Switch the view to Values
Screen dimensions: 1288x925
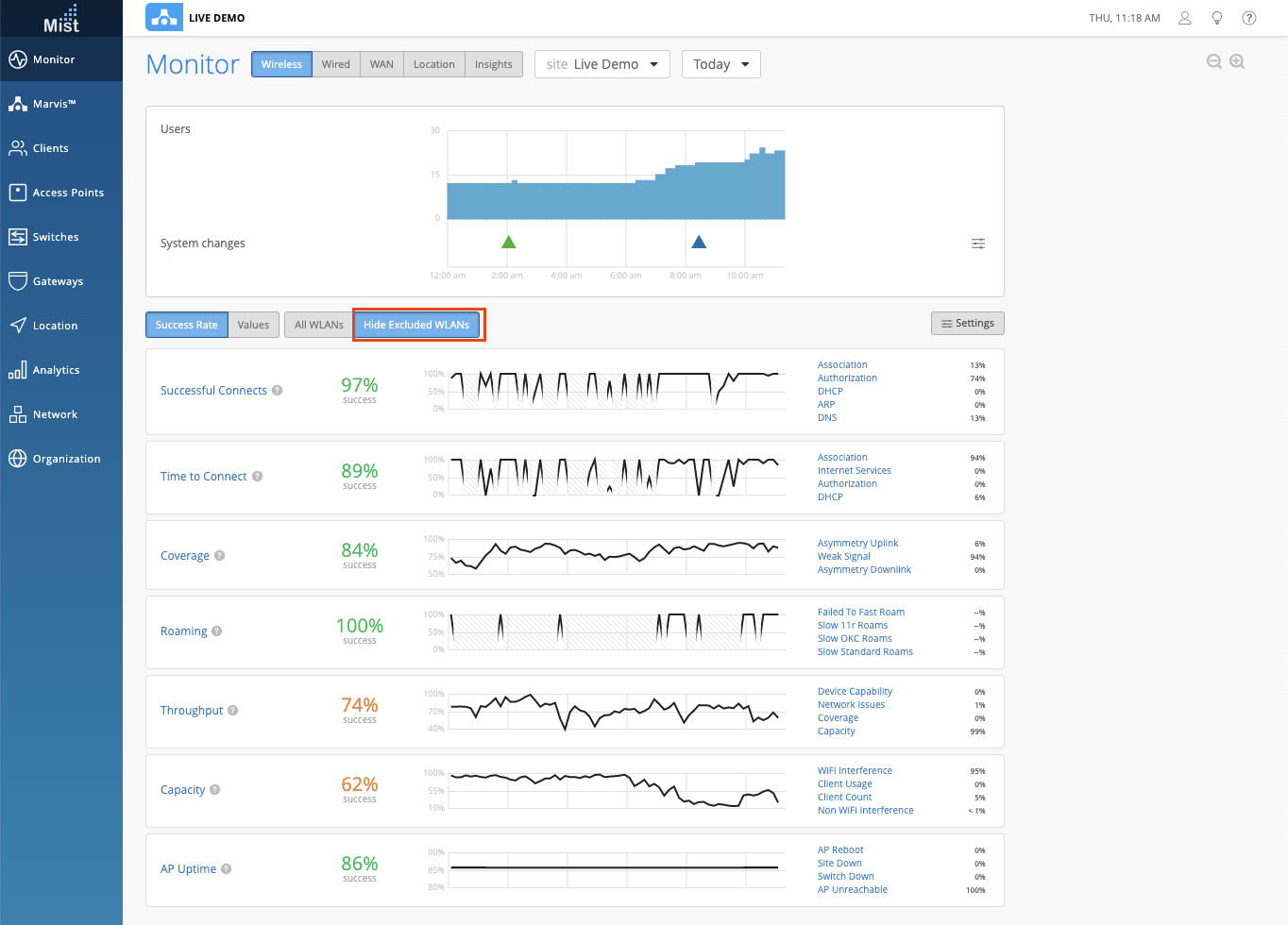click(x=253, y=325)
